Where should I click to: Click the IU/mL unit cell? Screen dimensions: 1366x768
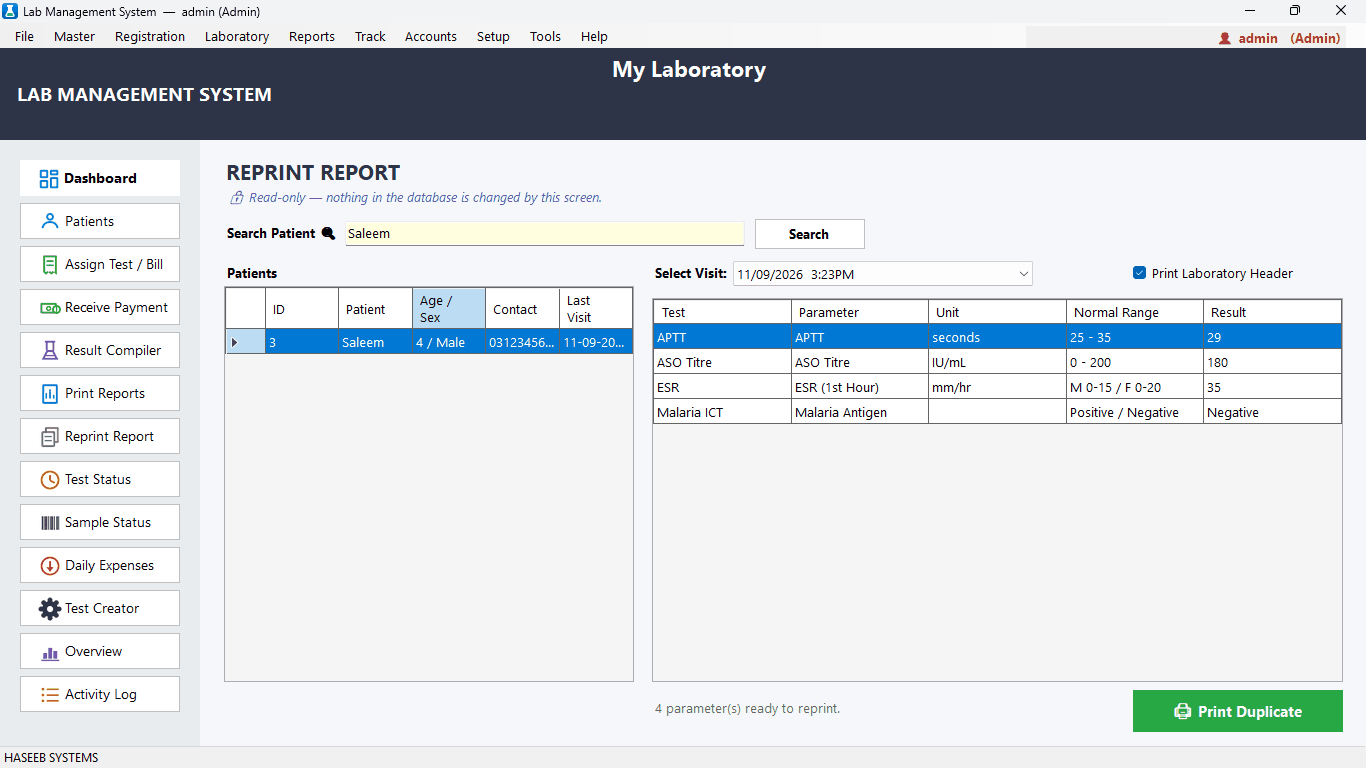[x=997, y=362]
